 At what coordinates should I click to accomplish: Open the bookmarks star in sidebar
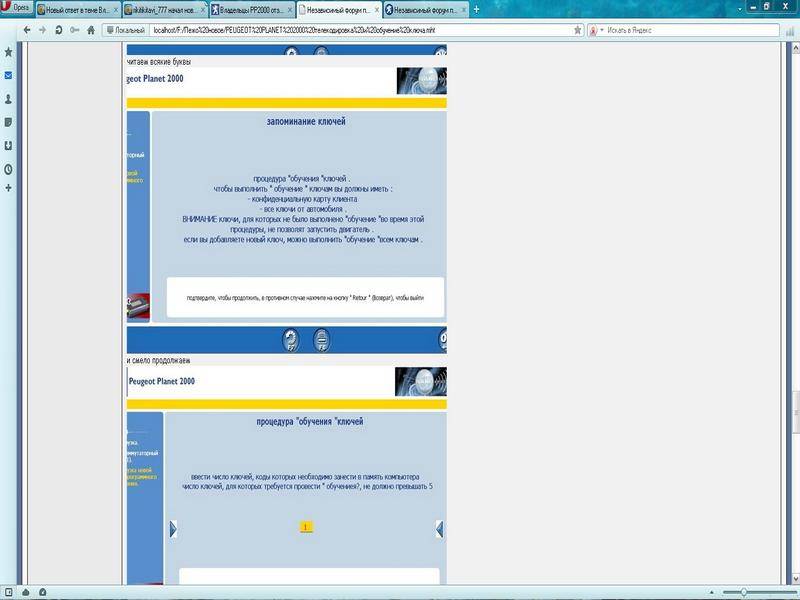(x=8, y=52)
